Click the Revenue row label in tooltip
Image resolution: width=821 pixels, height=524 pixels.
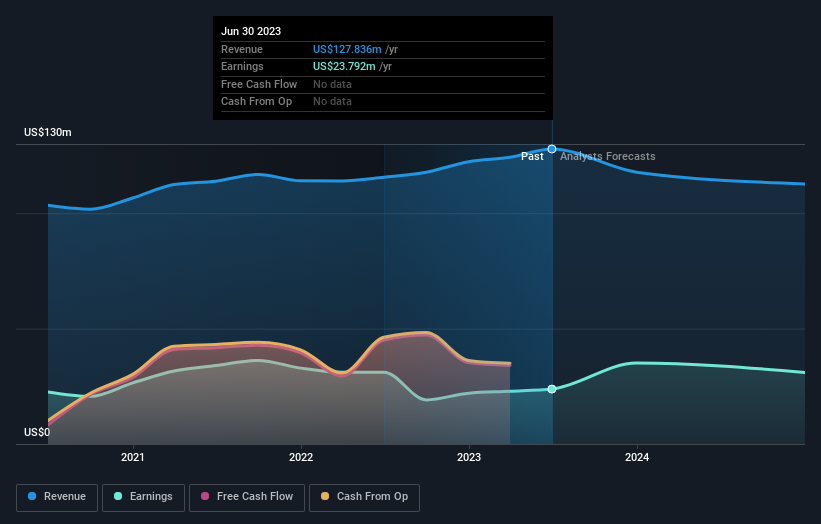[242, 49]
